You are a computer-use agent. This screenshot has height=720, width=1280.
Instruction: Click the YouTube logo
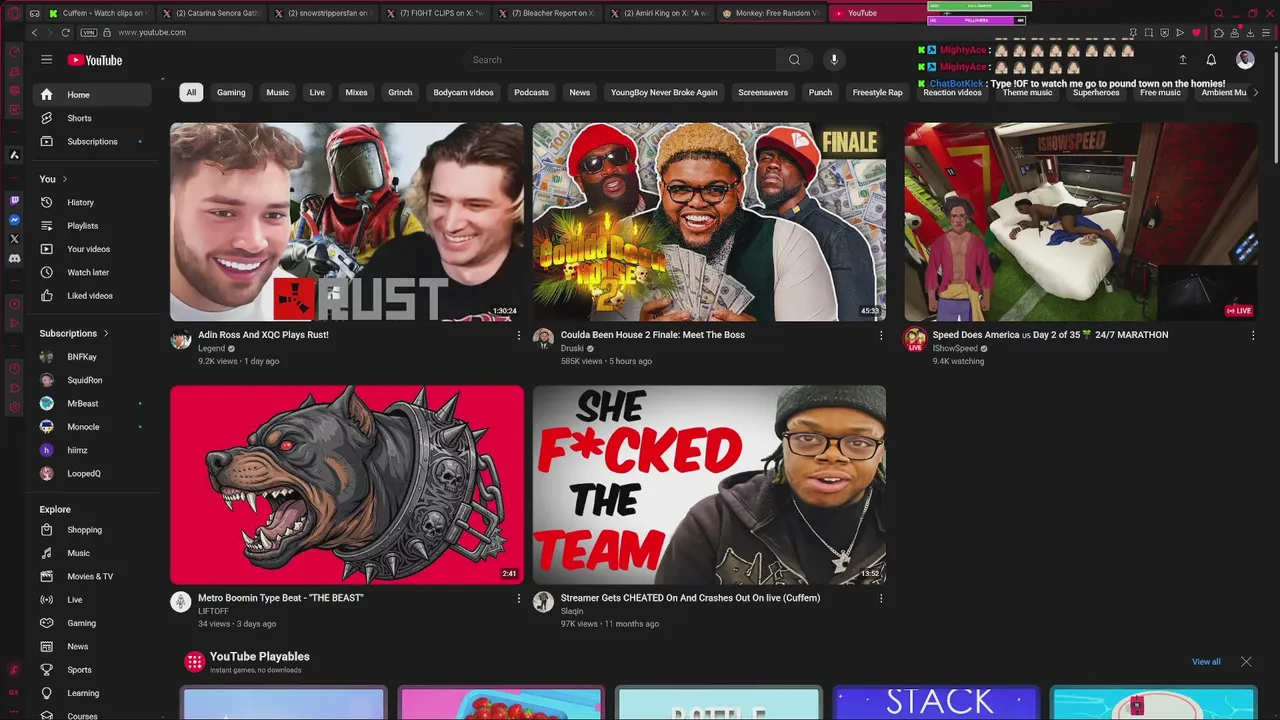pyautogui.click(x=95, y=60)
